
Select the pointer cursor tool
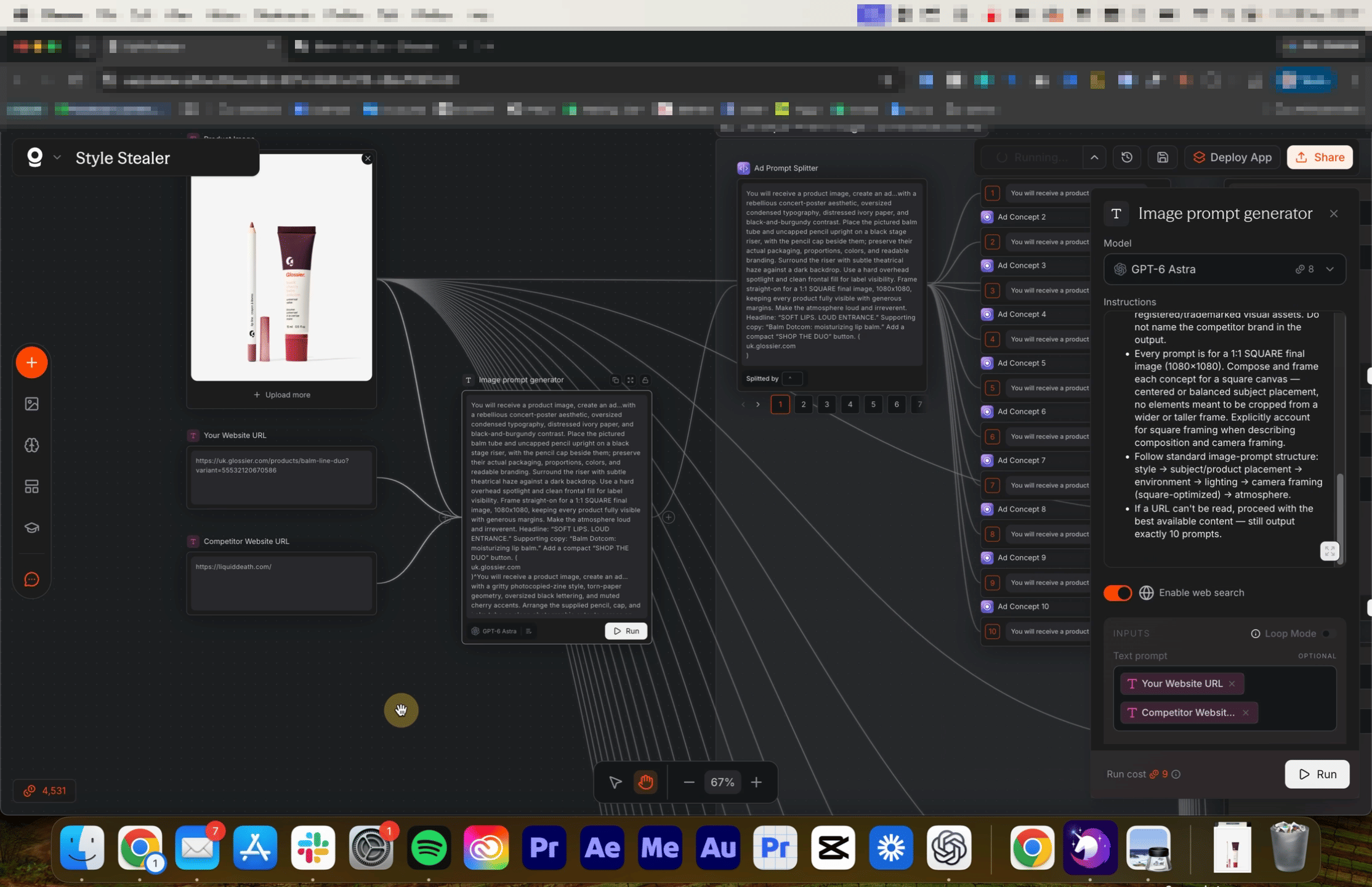[615, 782]
